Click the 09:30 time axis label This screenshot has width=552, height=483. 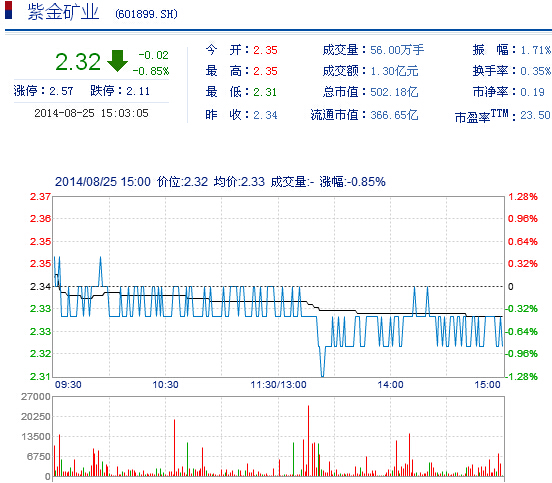tap(68, 385)
